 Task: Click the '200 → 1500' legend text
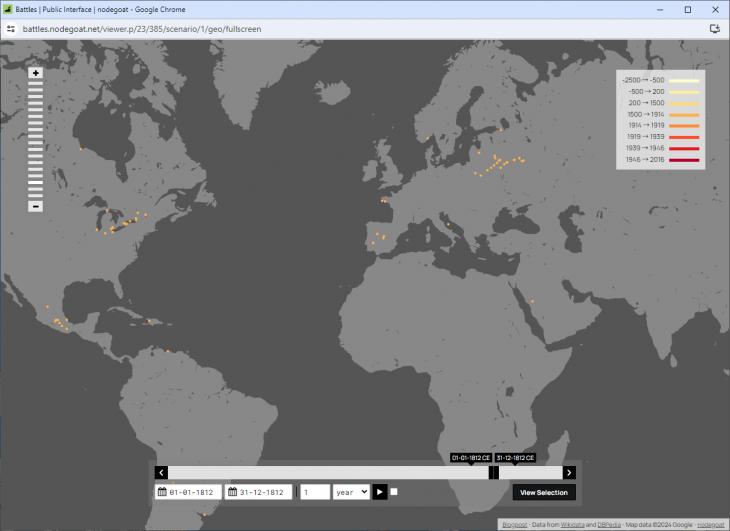[x=646, y=103]
